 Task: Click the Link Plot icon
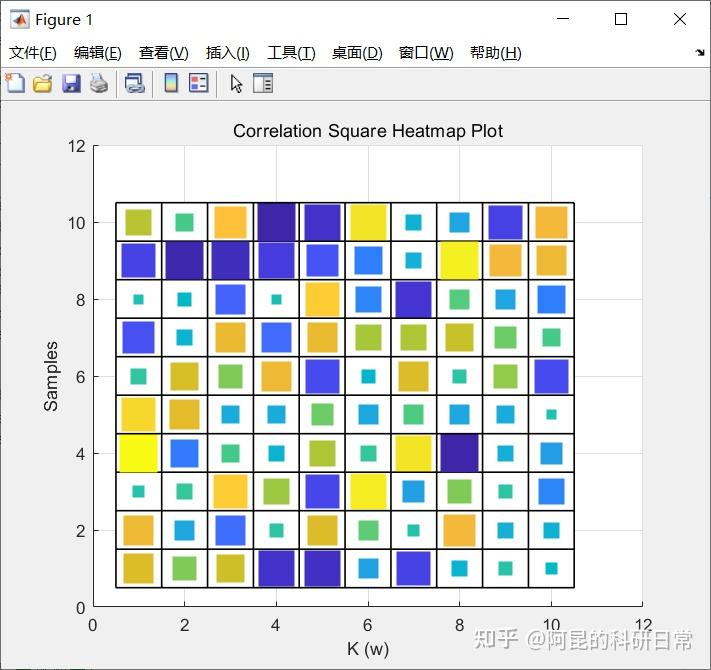tap(134, 83)
